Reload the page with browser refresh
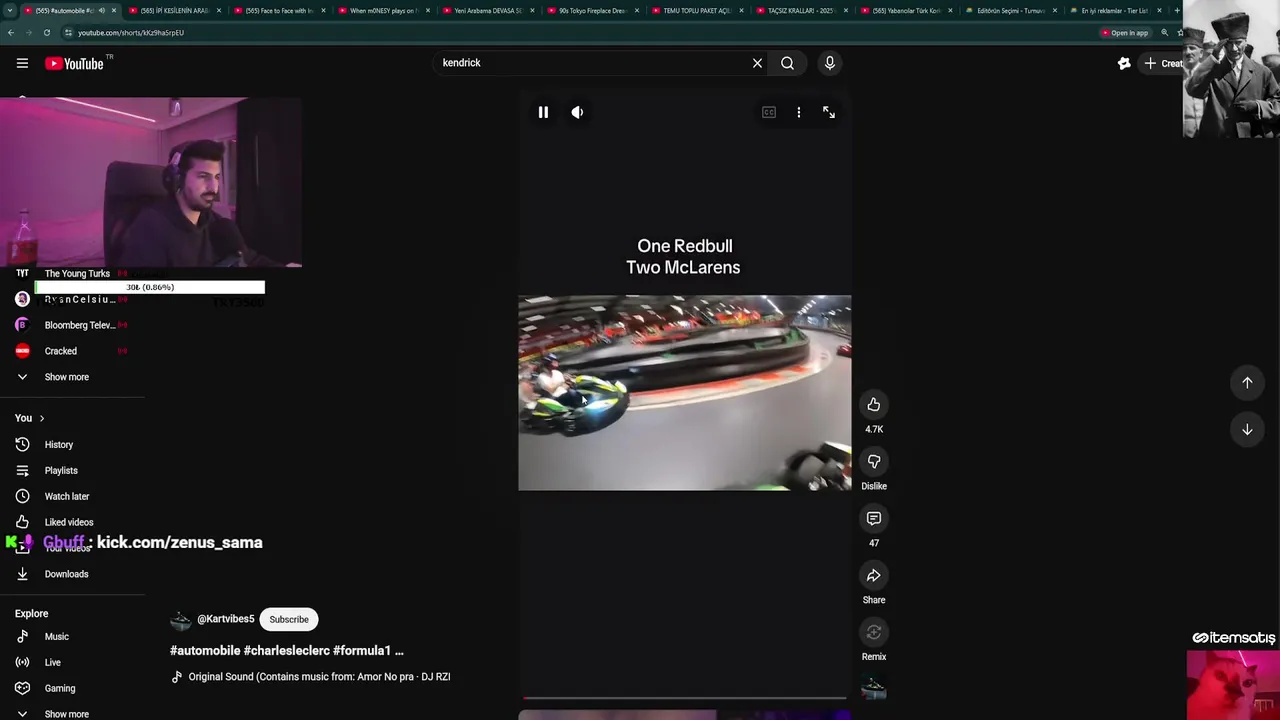Image resolution: width=1280 pixels, height=720 pixels. 46,32
